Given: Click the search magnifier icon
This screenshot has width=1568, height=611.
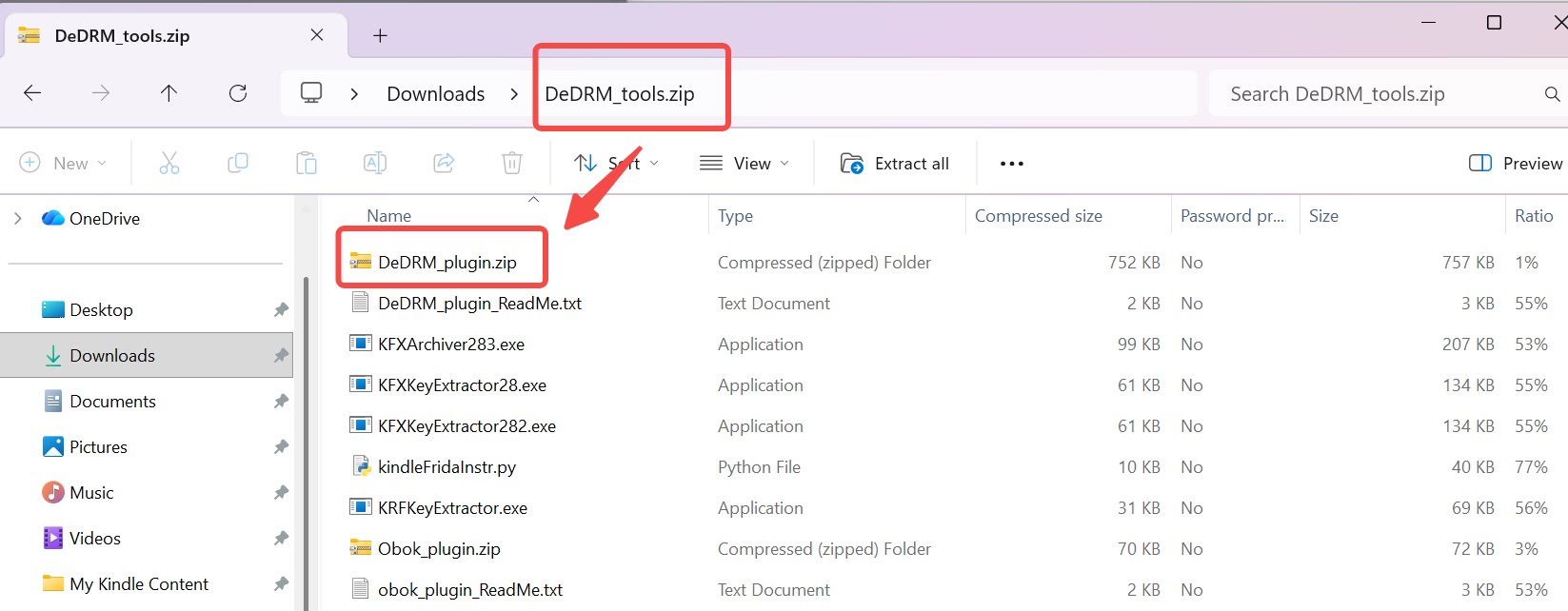Looking at the screenshot, I should click(x=1552, y=94).
